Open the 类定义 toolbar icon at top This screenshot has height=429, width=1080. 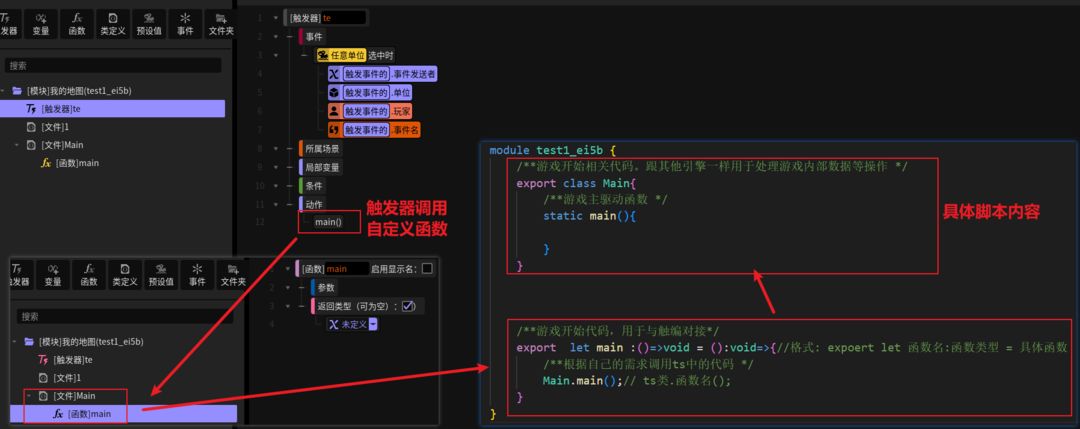112,24
